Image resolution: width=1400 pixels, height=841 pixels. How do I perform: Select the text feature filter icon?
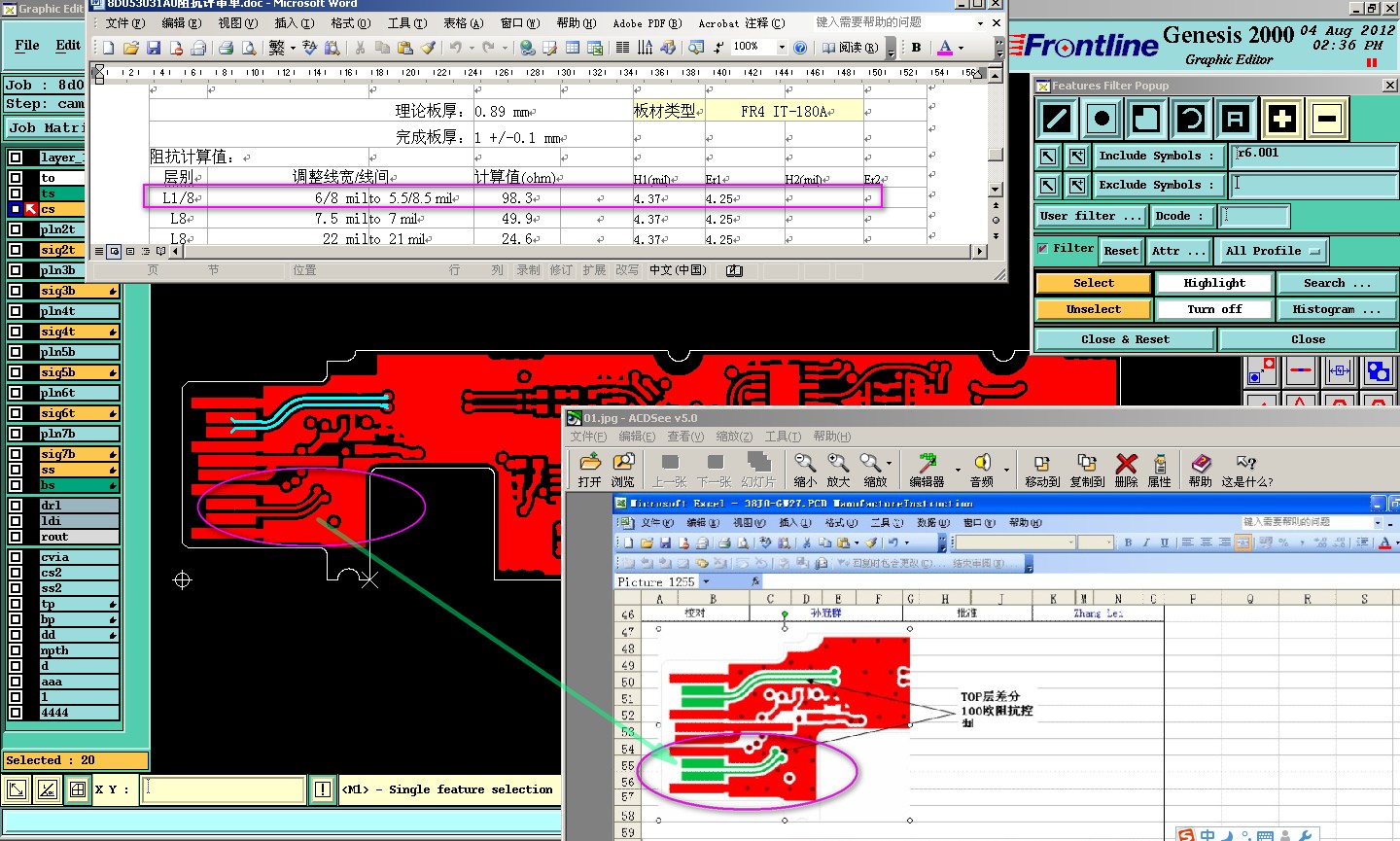point(1236,120)
